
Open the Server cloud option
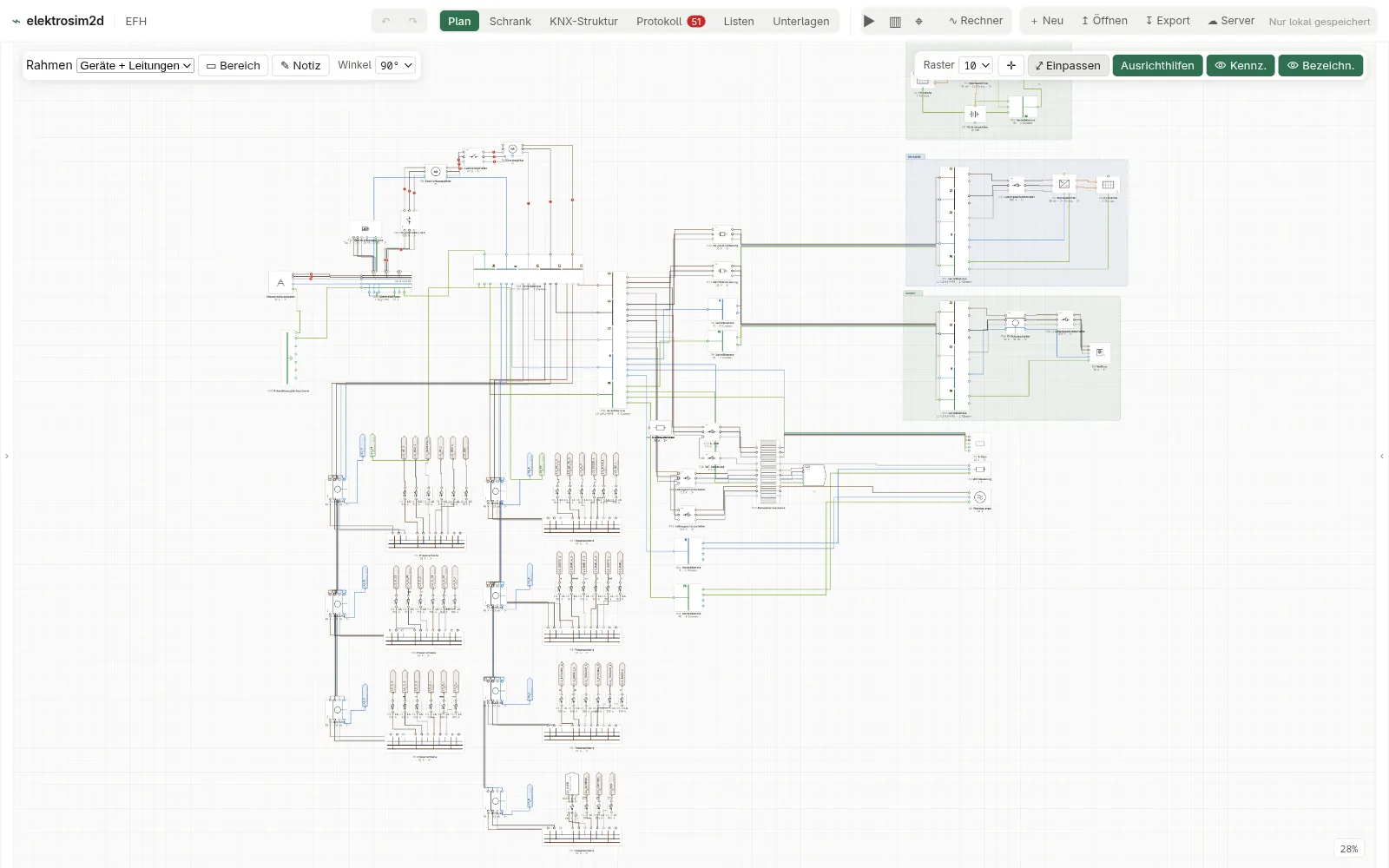[1231, 21]
